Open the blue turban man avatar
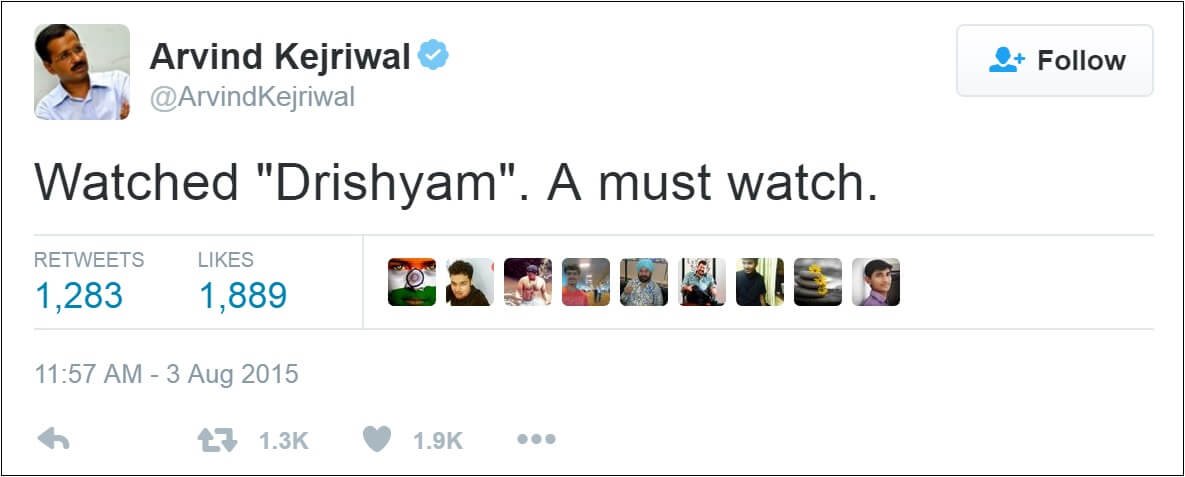Viewport: 1185px width, 477px height. click(x=644, y=282)
